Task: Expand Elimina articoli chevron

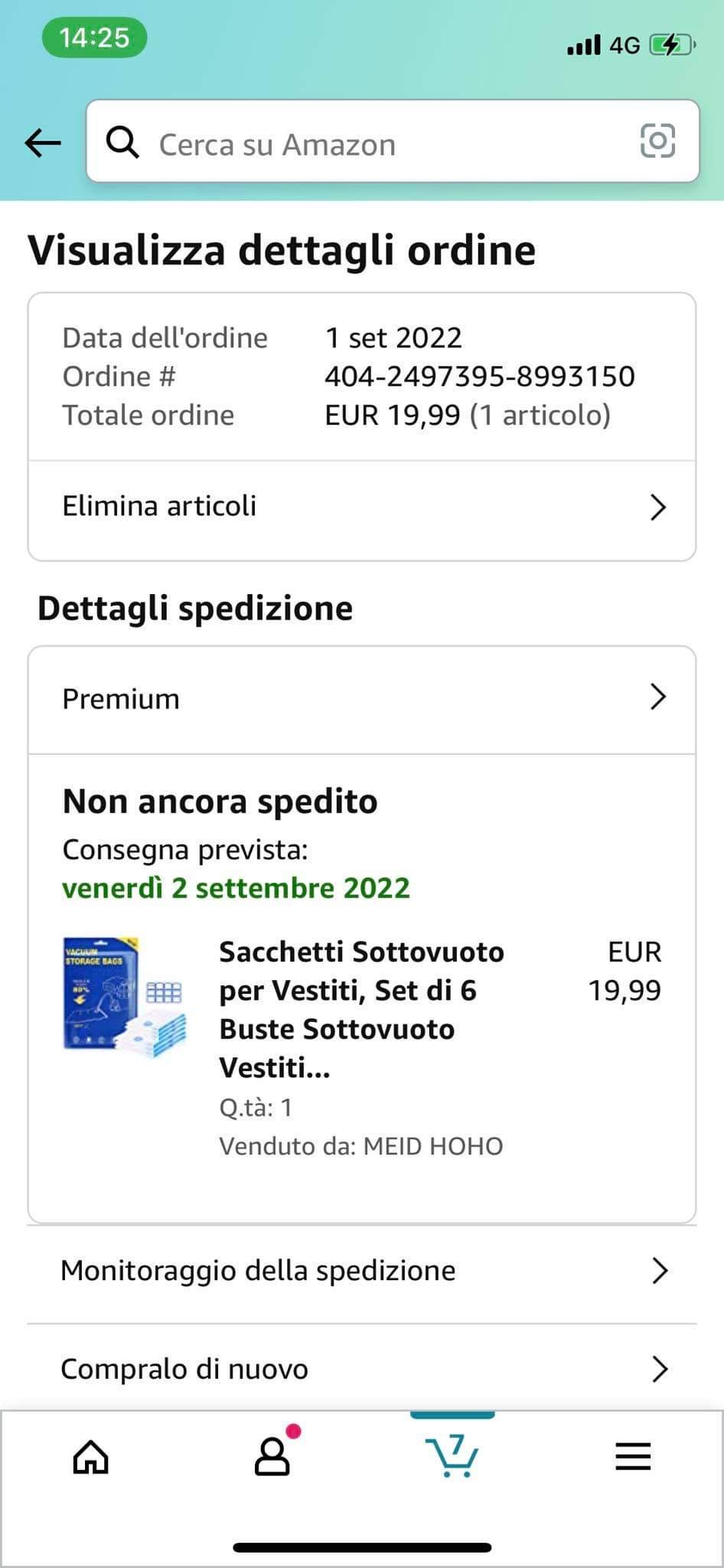Action: pos(657,507)
